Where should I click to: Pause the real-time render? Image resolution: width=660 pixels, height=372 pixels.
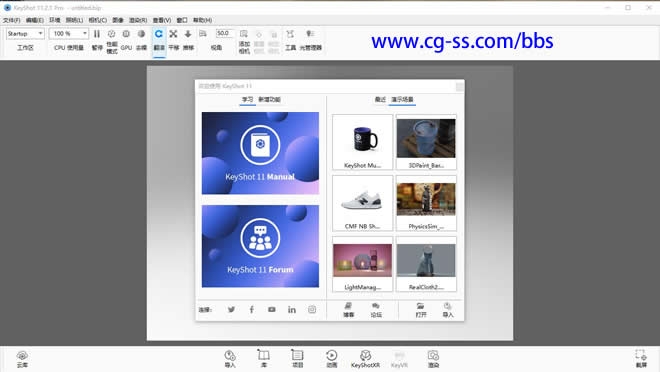pos(97,40)
